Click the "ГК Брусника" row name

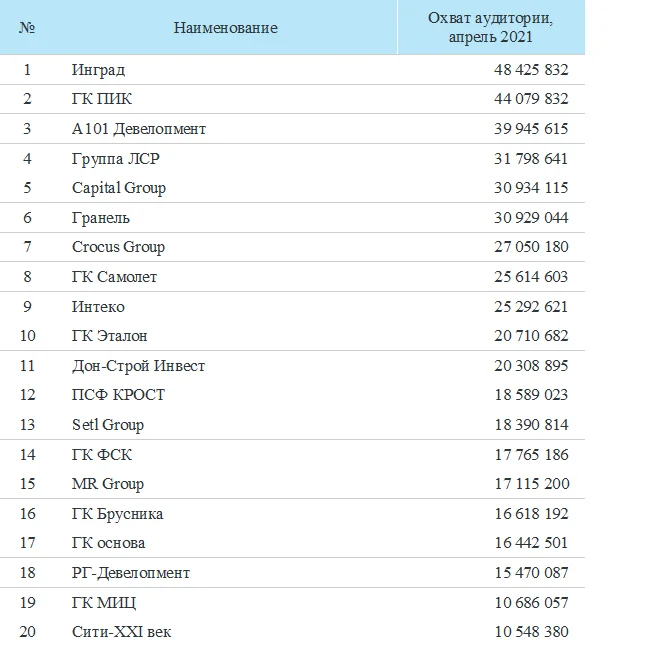[x=117, y=514]
